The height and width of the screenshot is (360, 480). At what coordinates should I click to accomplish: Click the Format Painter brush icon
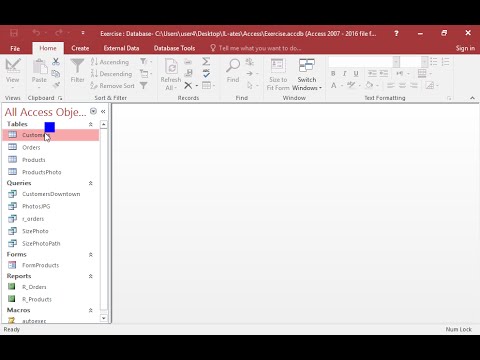[56, 85]
